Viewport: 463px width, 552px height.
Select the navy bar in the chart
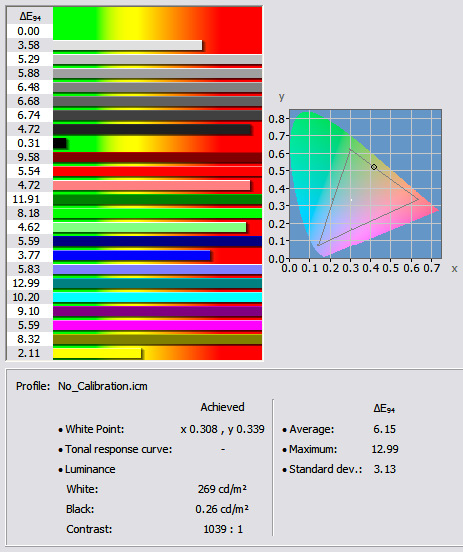tap(157, 241)
